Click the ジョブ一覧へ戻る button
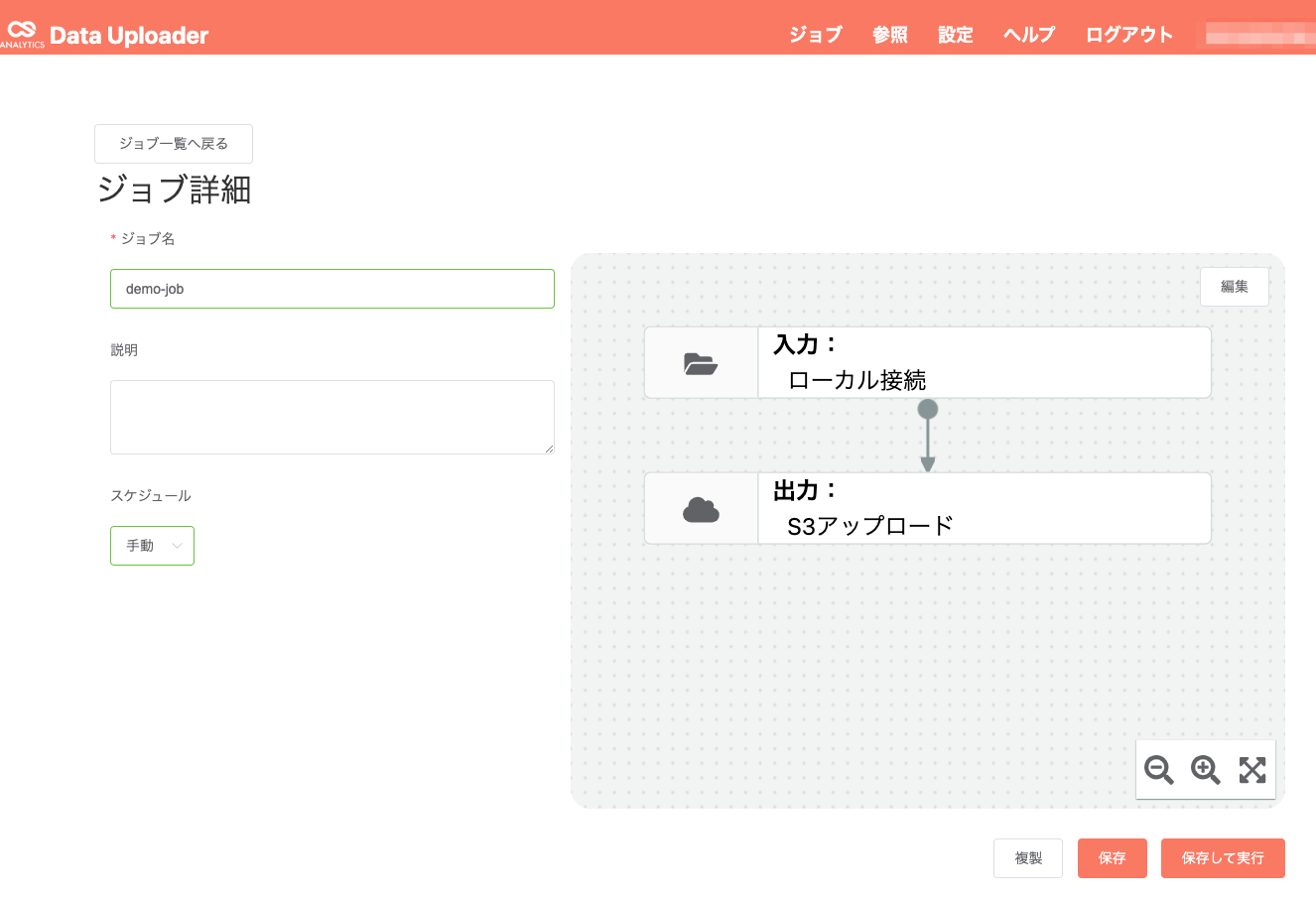 point(173,144)
